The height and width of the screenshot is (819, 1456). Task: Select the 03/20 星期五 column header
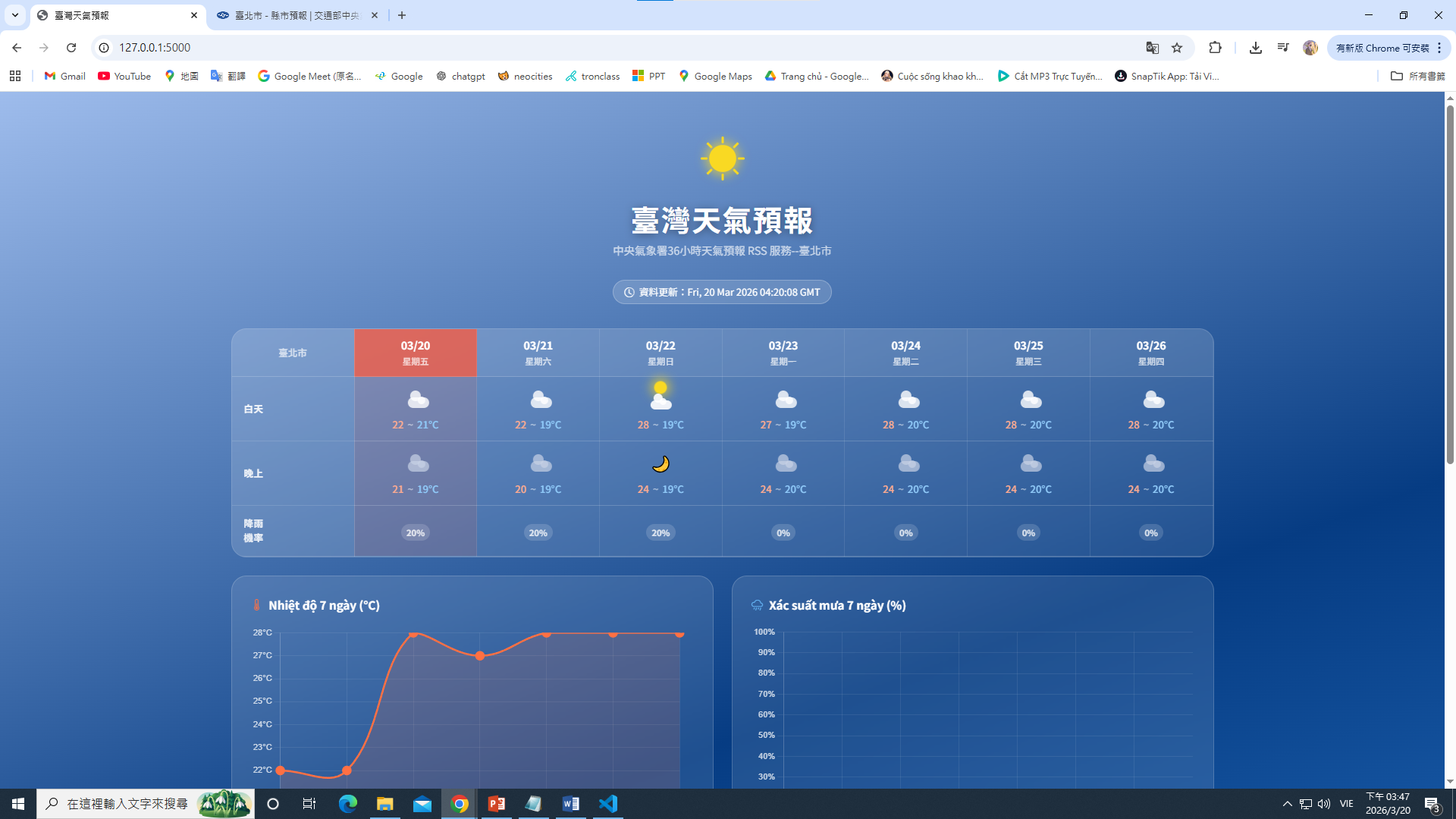pyautogui.click(x=416, y=353)
